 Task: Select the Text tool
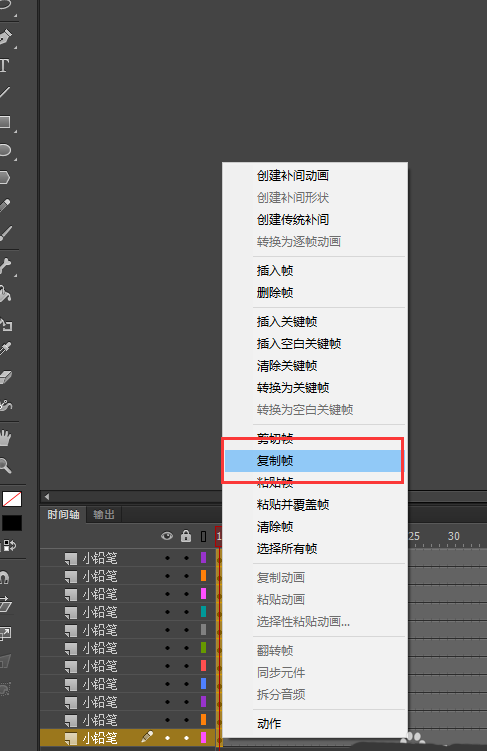pyautogui.click(x=4, y=66)
